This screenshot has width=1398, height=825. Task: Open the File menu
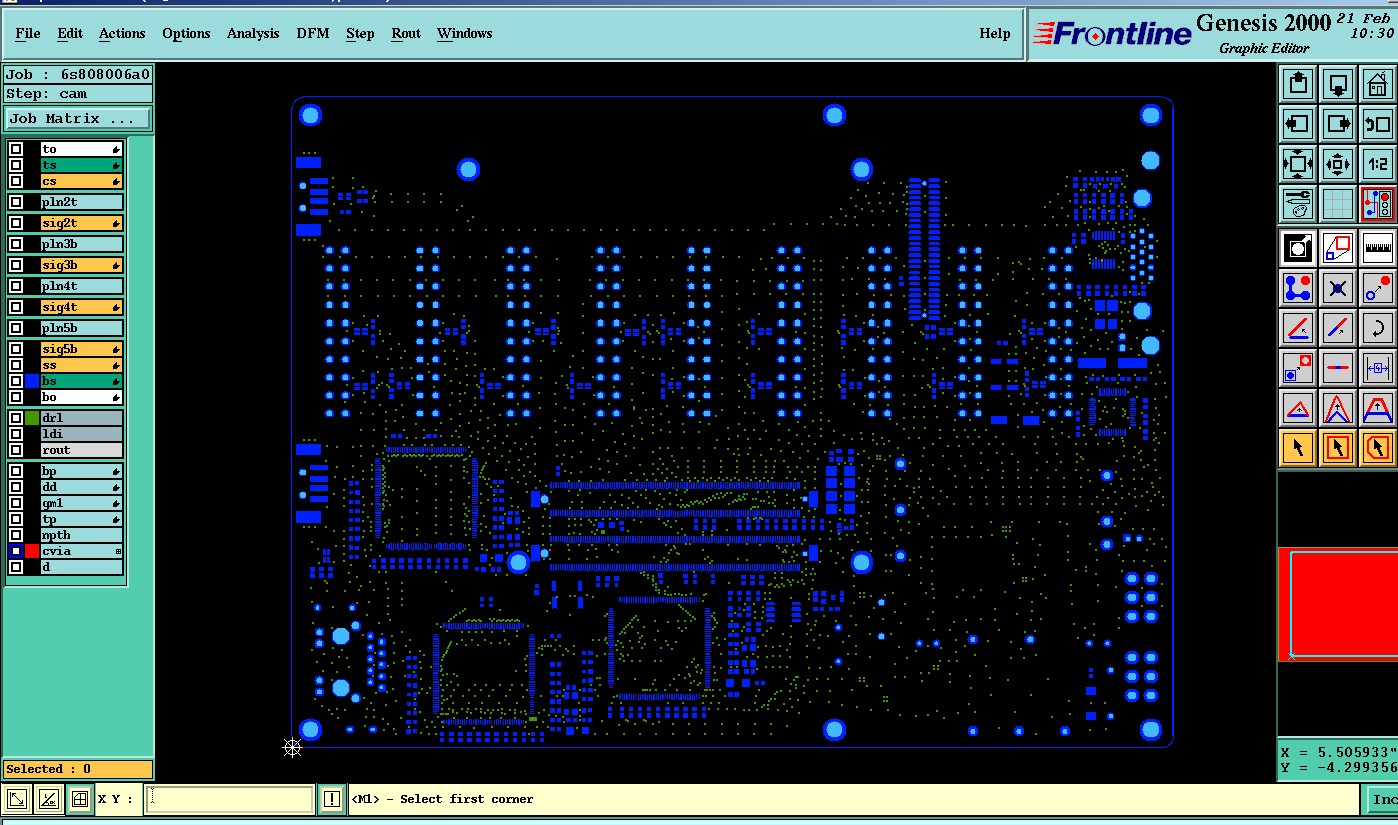28,33
